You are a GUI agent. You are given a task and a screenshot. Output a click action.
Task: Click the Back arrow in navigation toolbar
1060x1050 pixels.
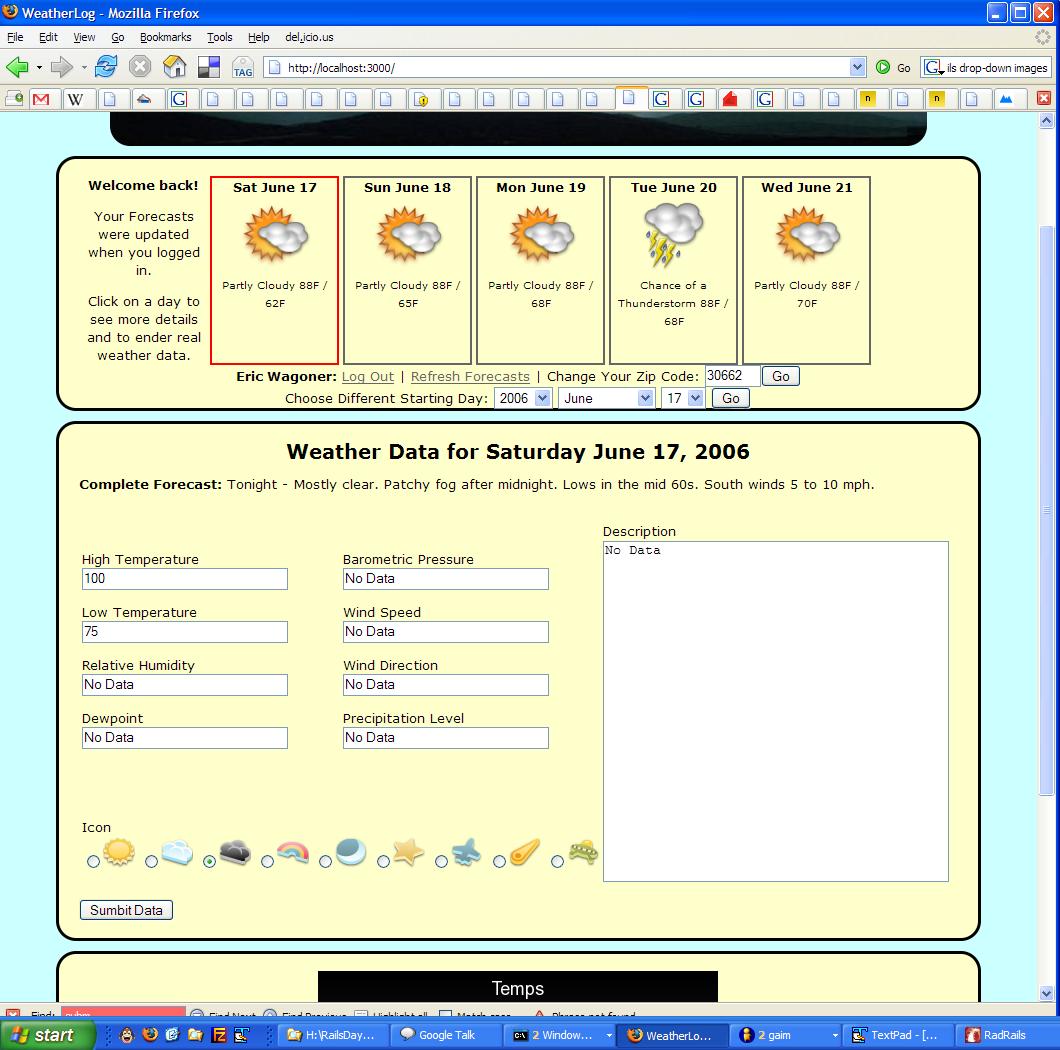[17, 67]
